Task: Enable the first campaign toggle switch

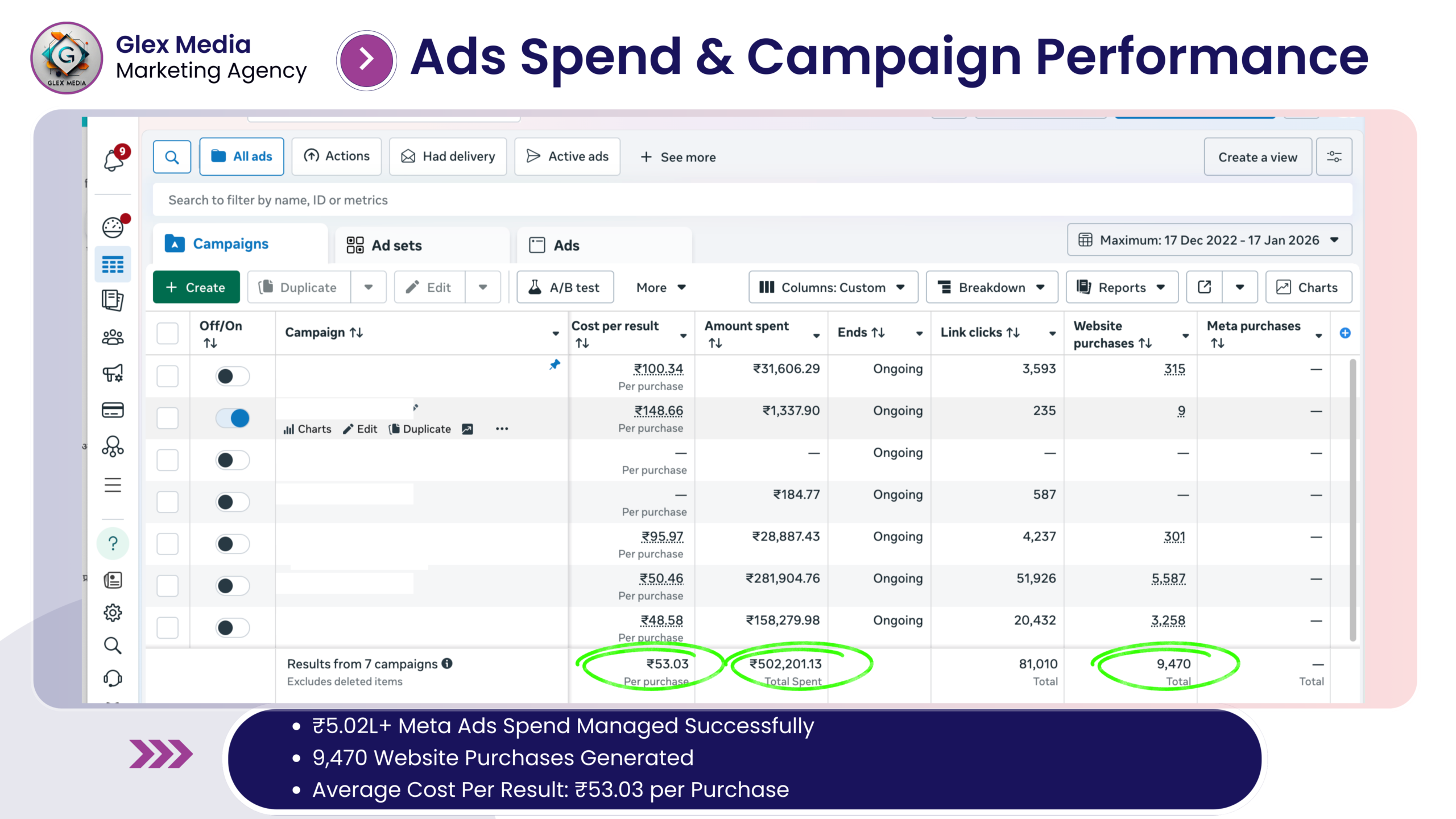Action: [x=233, y=376]
